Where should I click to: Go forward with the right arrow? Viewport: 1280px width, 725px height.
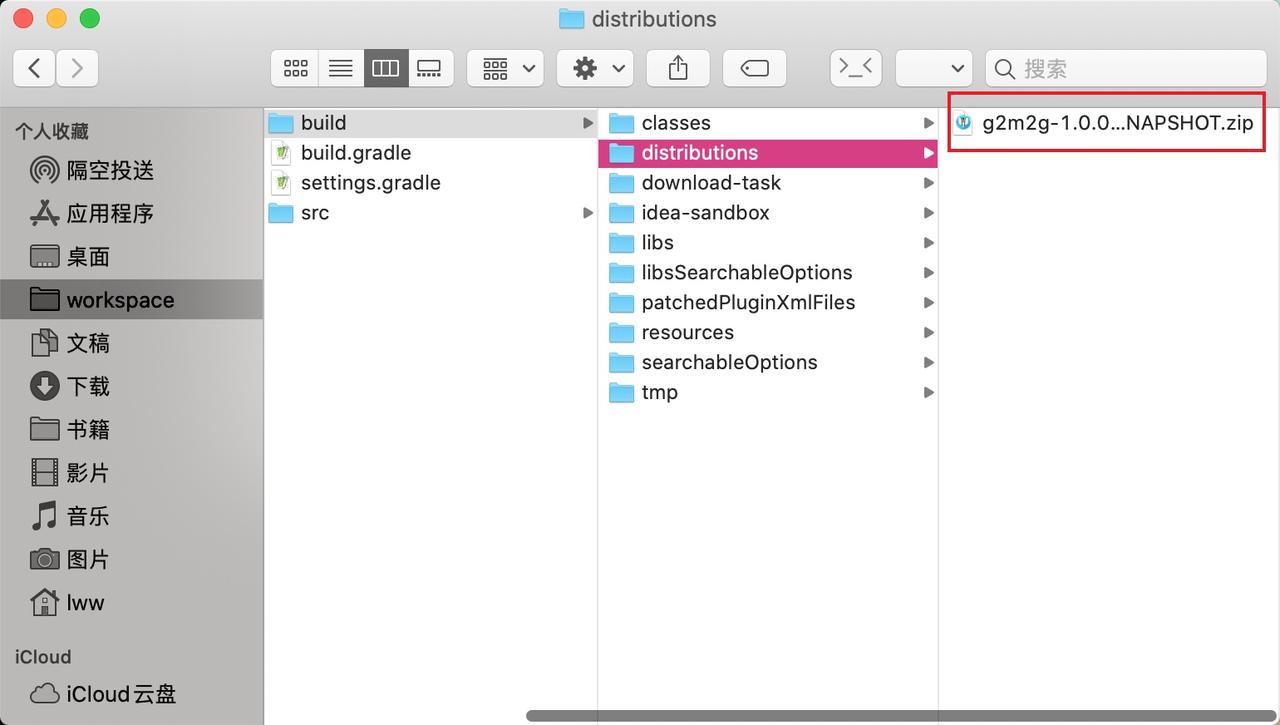click(77, 68)
